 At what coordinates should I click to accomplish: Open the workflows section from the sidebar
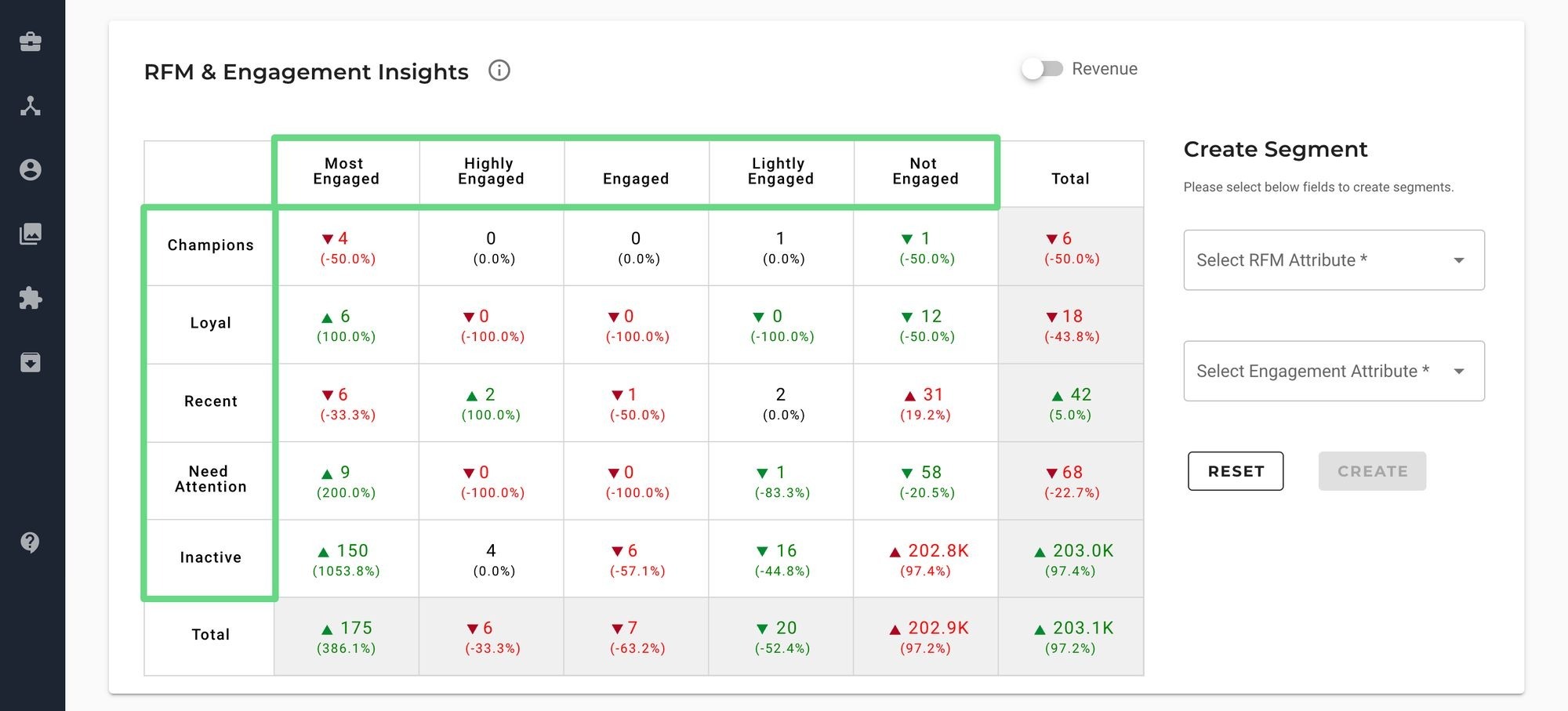pyautogui.click(x=31, y=106)
